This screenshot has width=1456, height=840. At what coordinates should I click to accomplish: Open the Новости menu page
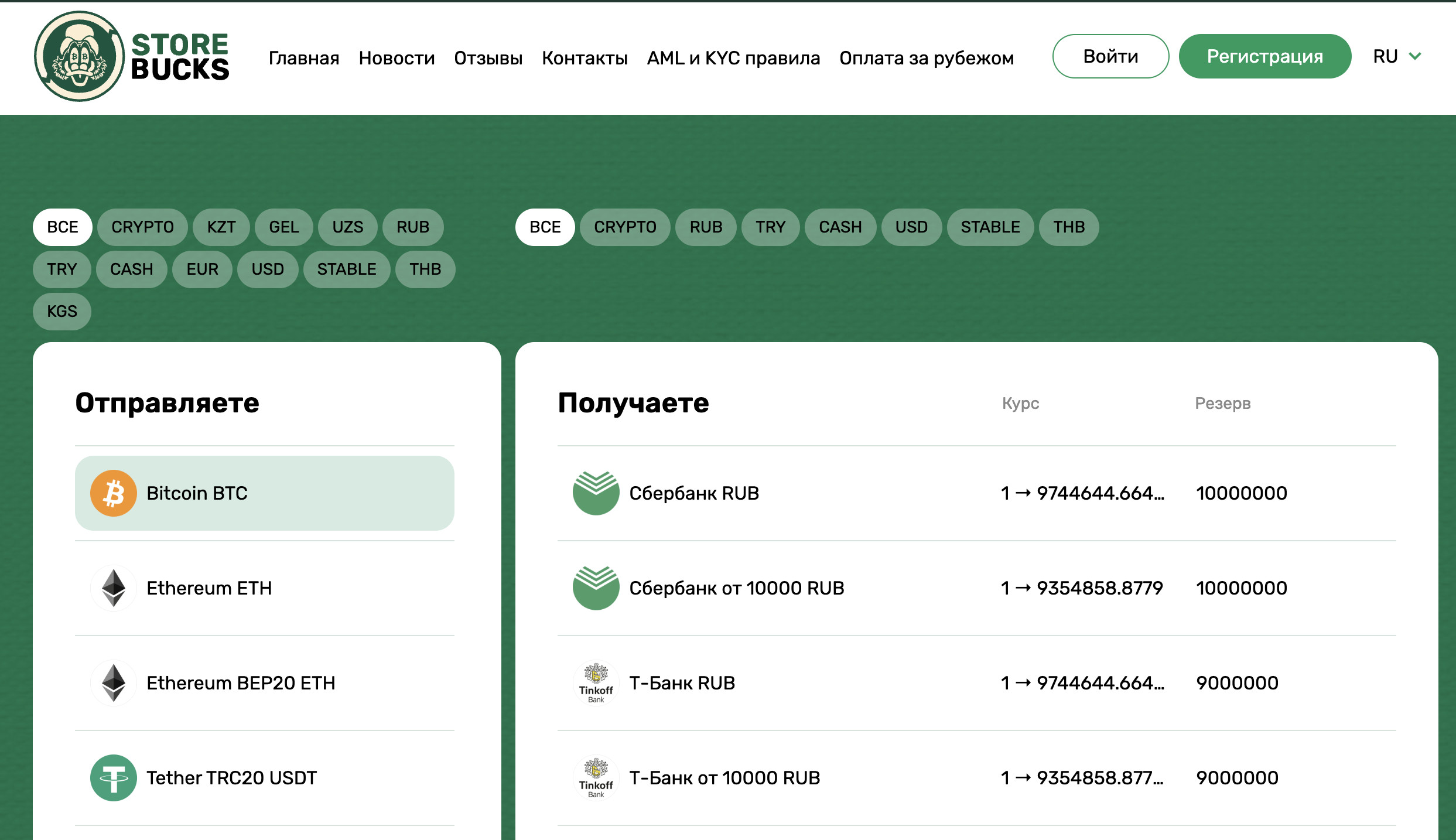click(x=397, y=58)
